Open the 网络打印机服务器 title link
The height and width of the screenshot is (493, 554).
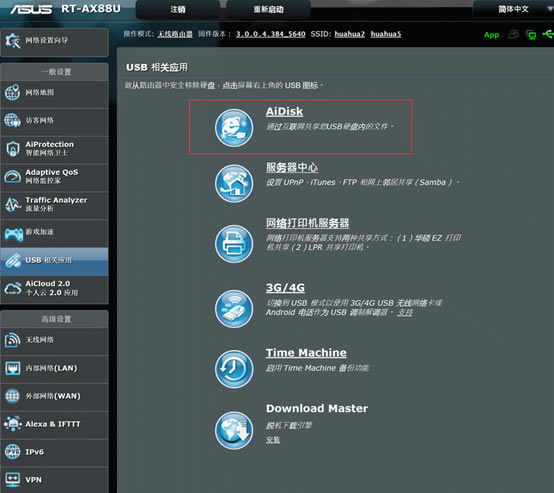point(307,223)
